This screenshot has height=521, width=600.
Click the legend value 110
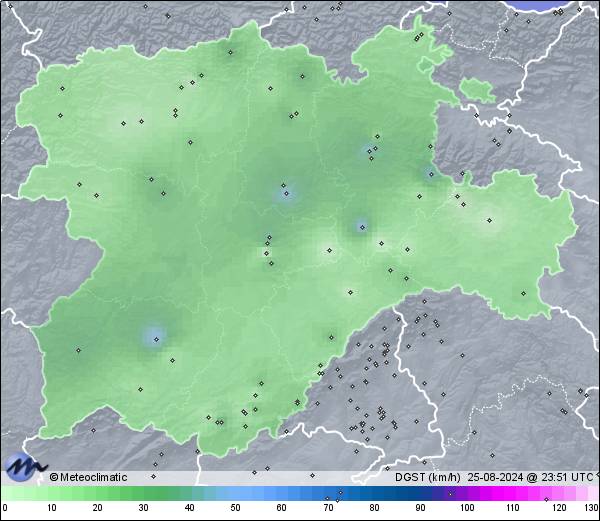pos(513,508)
